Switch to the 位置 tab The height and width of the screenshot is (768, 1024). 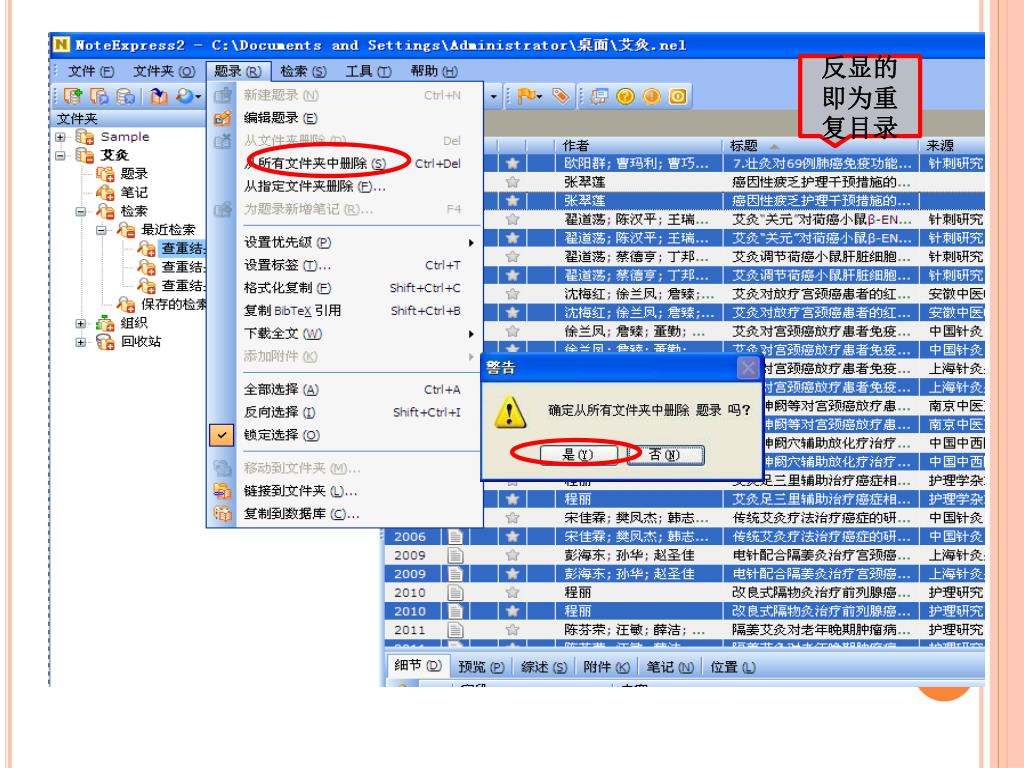(x=733, y=667)
